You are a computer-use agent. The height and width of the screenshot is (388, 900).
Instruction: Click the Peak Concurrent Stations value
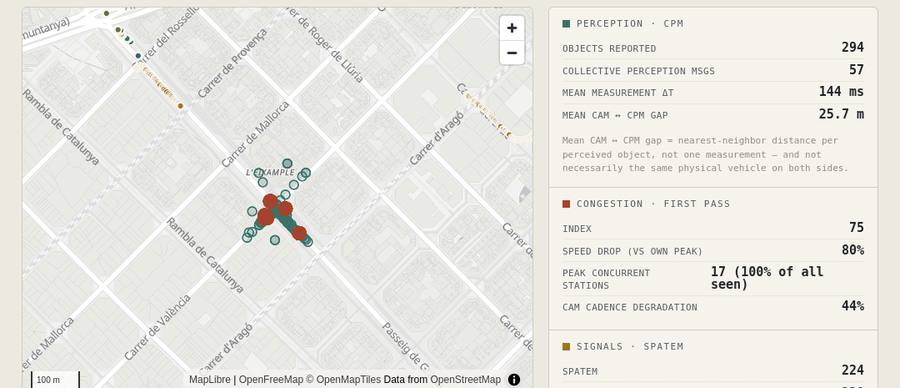point(767,278)
